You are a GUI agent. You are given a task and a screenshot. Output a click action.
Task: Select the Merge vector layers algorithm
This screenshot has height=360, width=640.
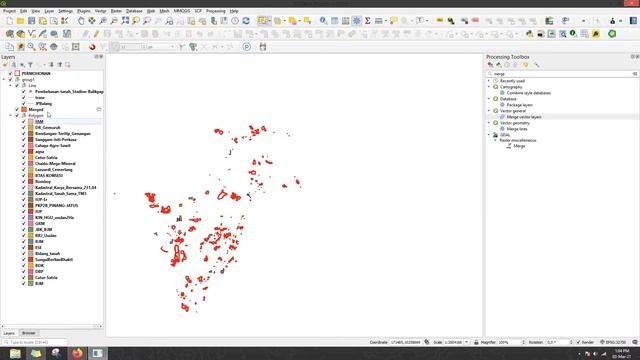524,117
